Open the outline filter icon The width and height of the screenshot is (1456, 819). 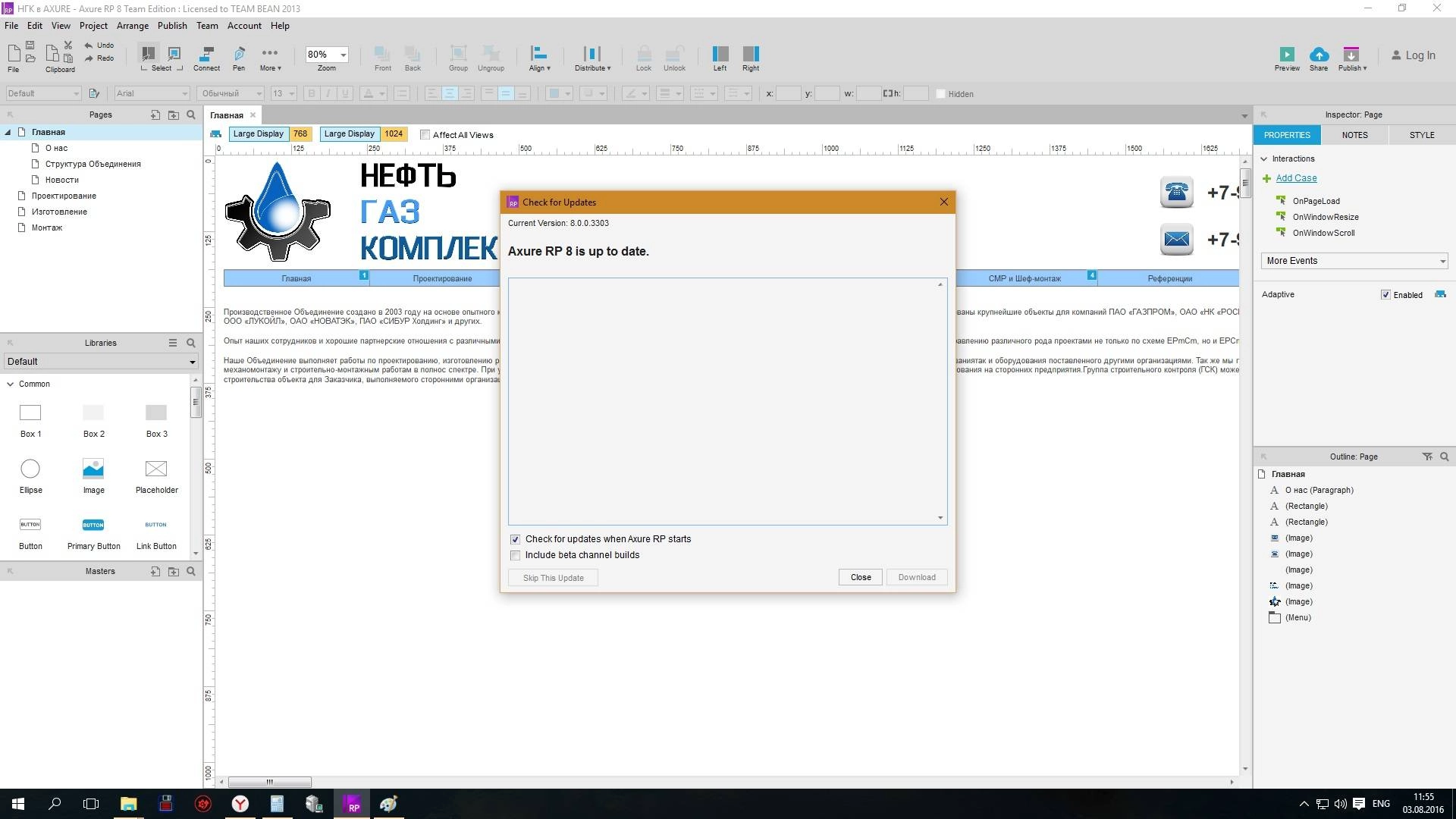[1427, 457]
